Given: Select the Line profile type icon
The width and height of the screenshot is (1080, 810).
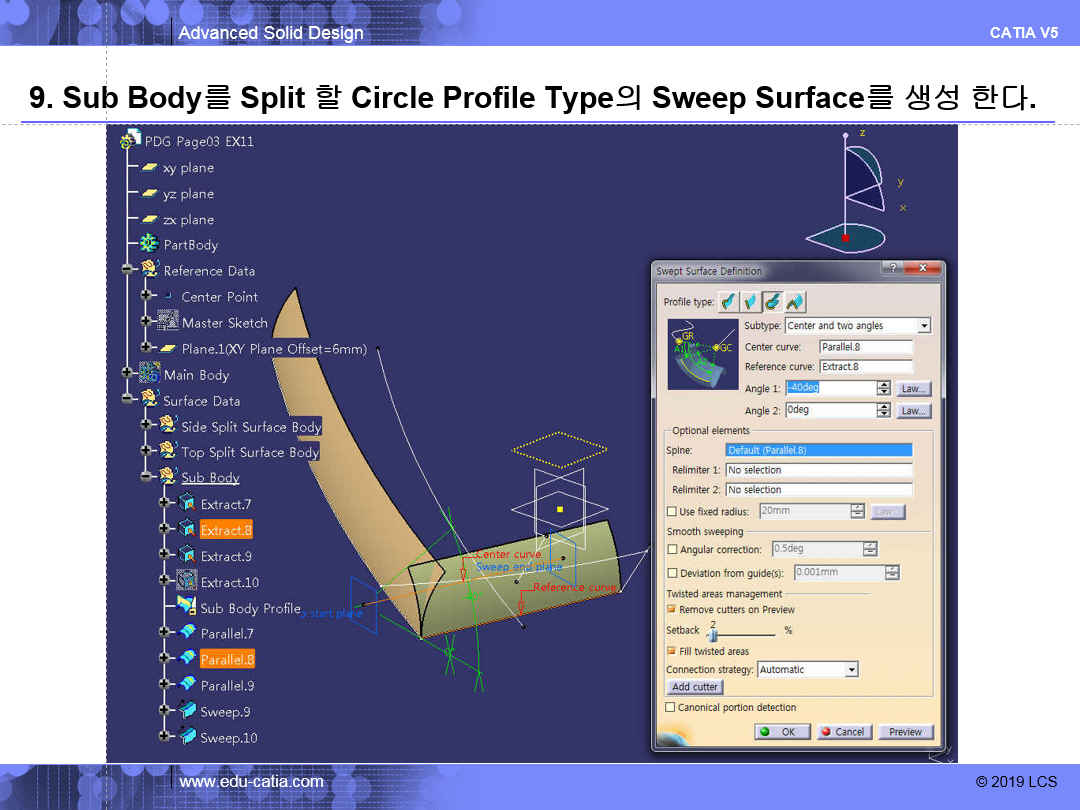Looking at the screenshot, I should point(750,302).
